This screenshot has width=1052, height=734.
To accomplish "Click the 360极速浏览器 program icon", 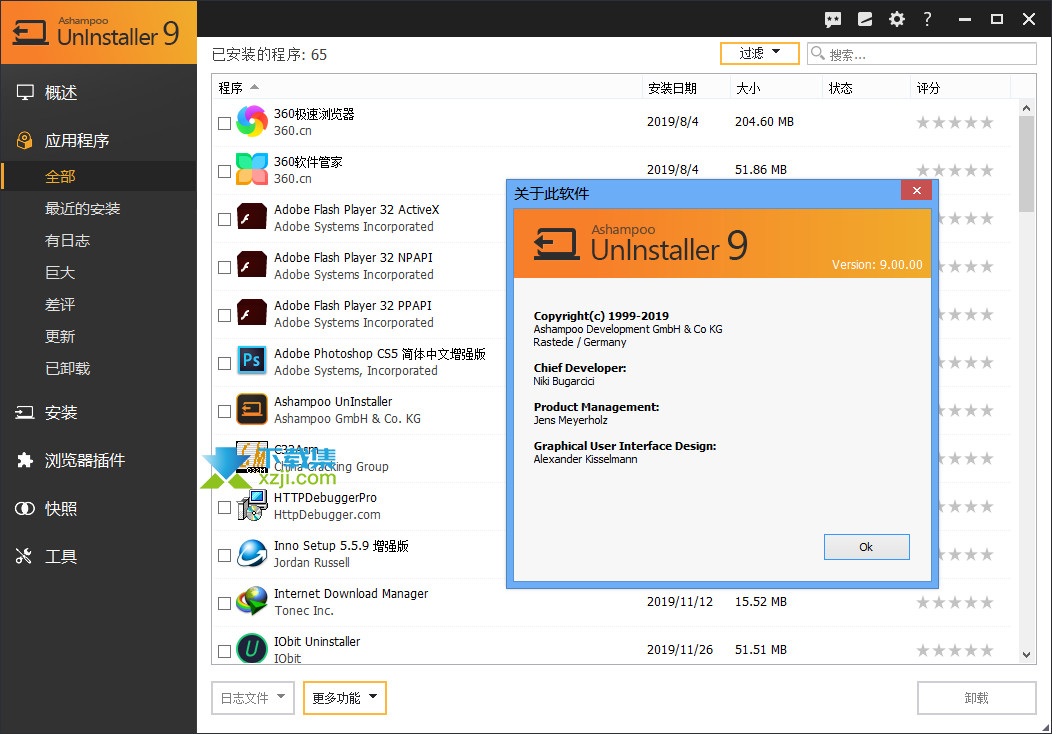I will pyautogui.click(x=252, y=121).
